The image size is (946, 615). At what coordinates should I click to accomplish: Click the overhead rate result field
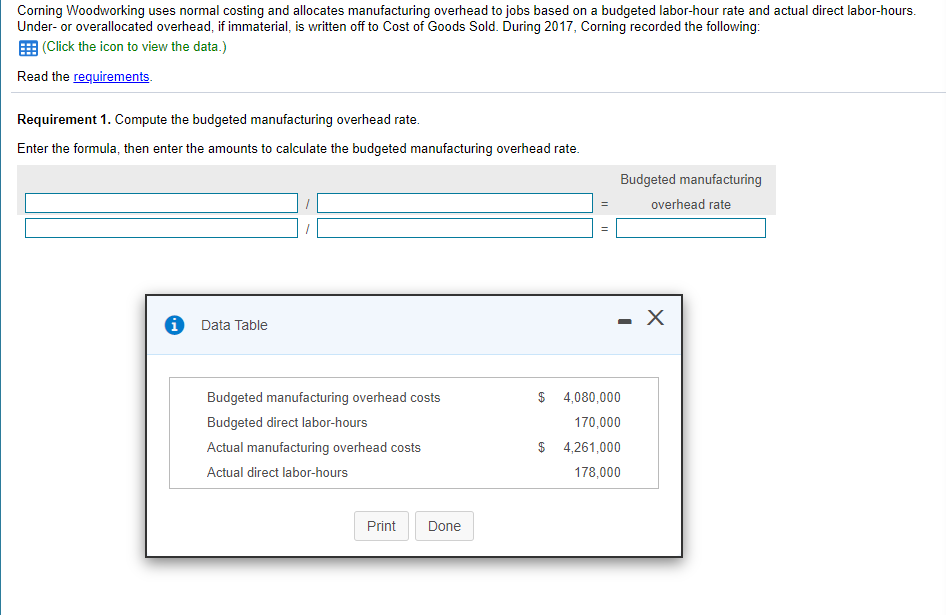(691, 228)
